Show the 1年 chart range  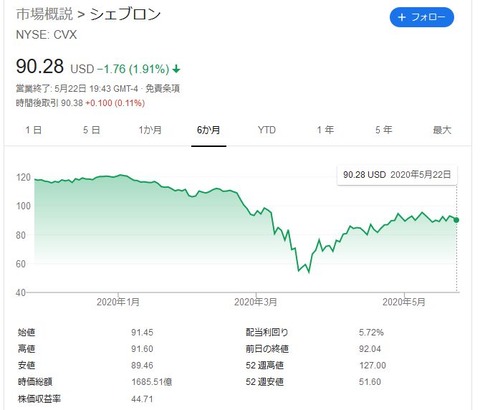[x=325, y=130]
